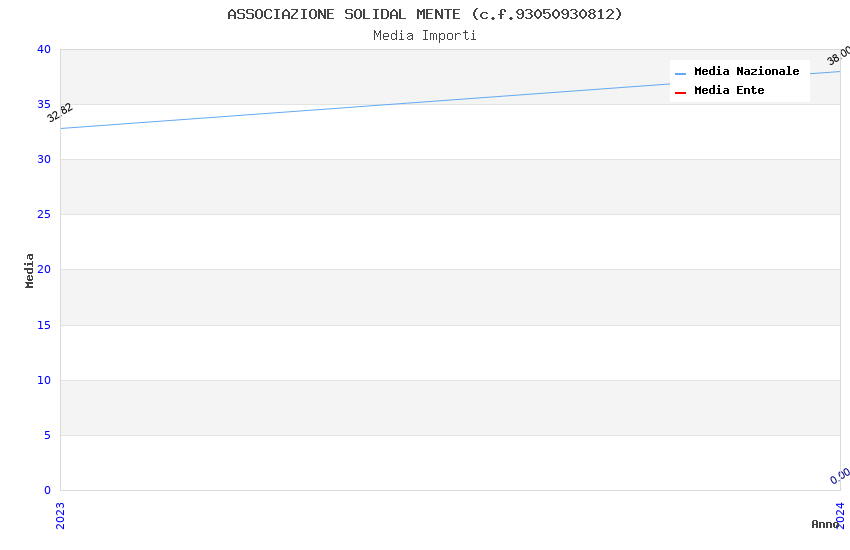Click the y-axis tick 35
This screenshot has height=550, width=850.
(x=44, y=104)
